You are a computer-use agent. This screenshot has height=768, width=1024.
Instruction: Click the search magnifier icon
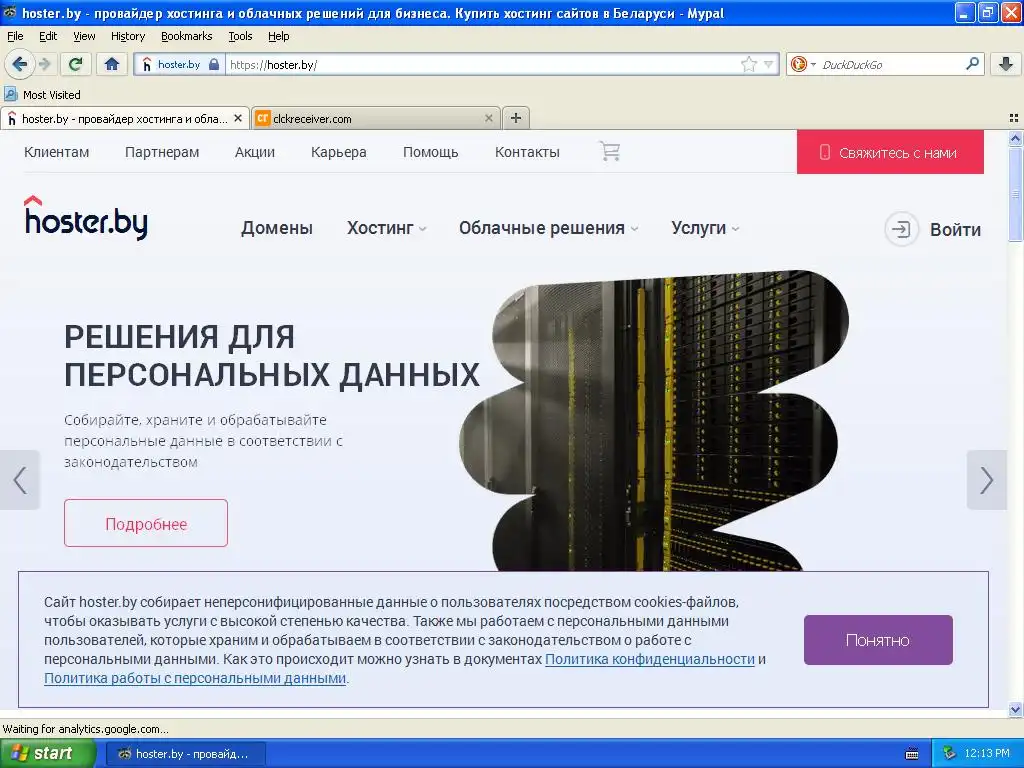coord(972,64)
